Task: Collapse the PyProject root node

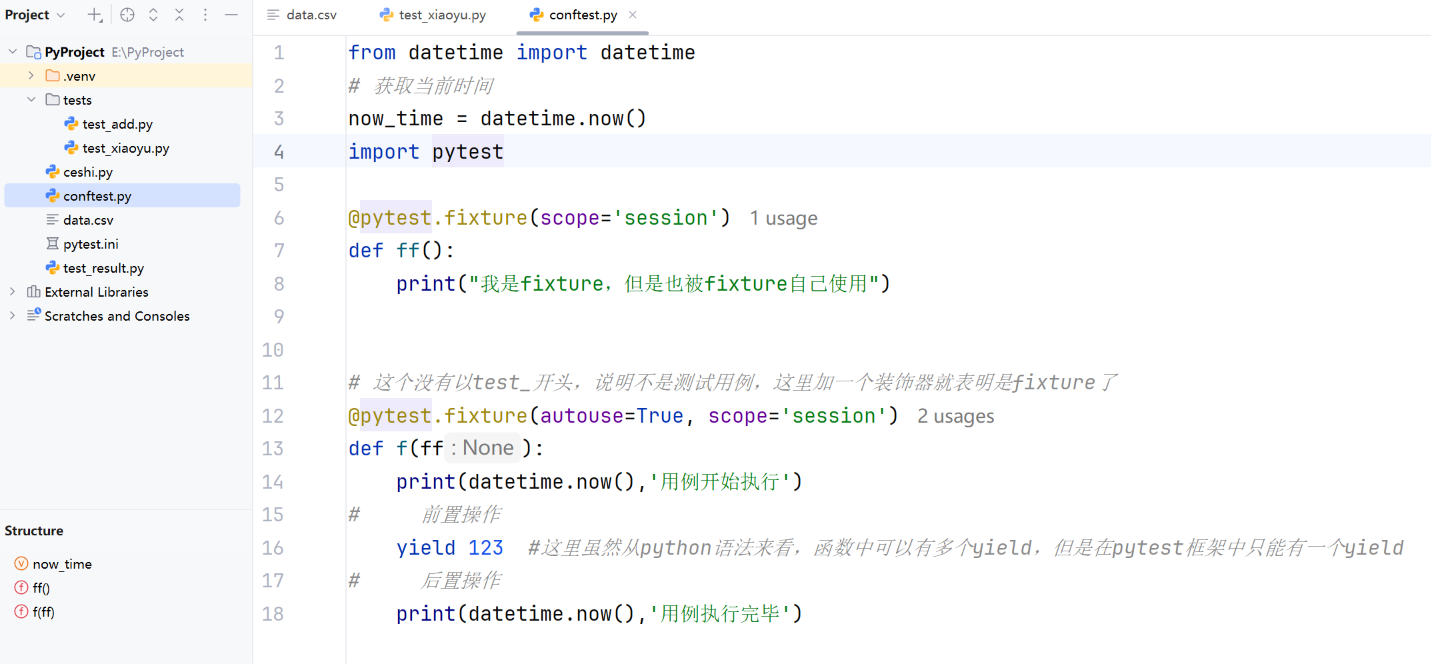Action: [13, 52]
